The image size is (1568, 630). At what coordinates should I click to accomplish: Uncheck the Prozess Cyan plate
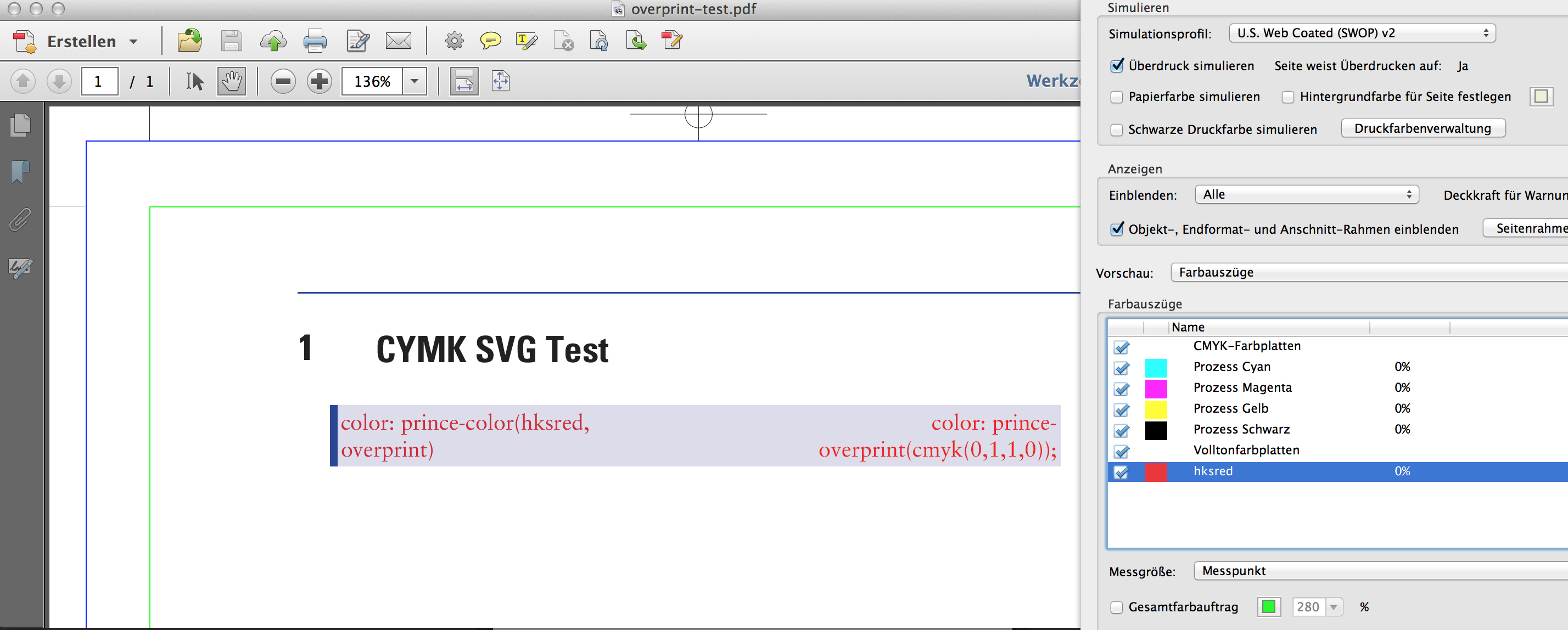click(1121, 368)
